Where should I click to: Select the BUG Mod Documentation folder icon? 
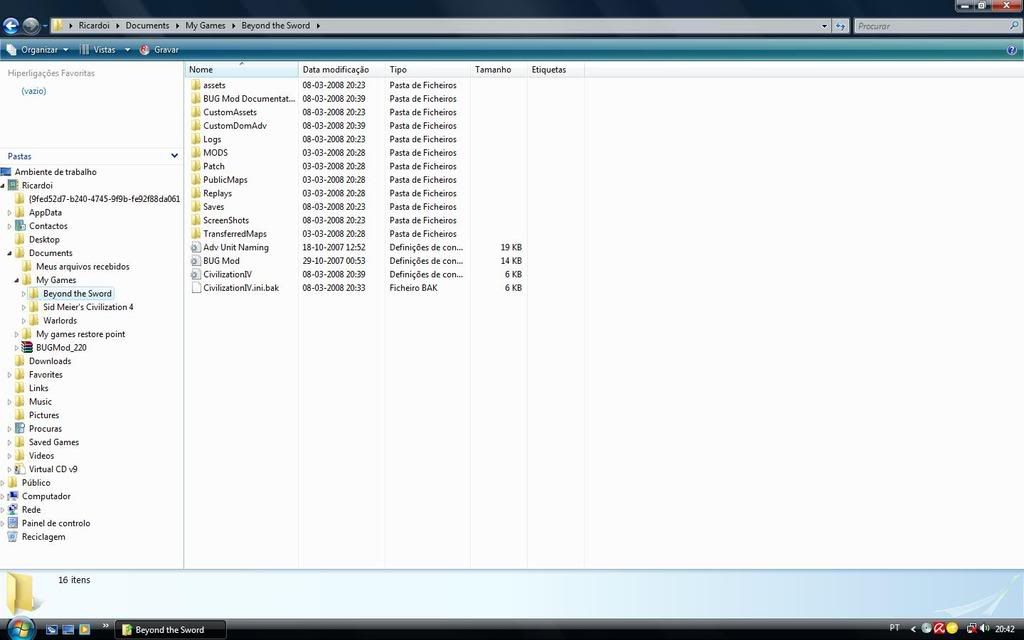(195, 99)
